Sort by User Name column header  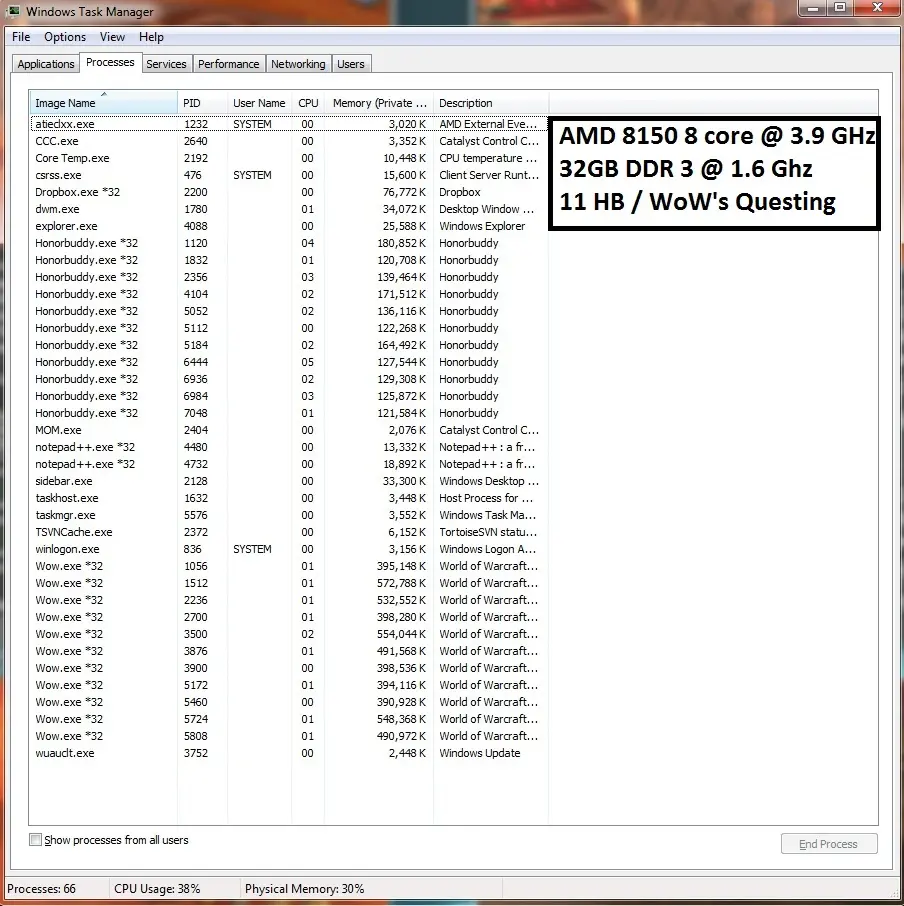[x=259, y=103]
